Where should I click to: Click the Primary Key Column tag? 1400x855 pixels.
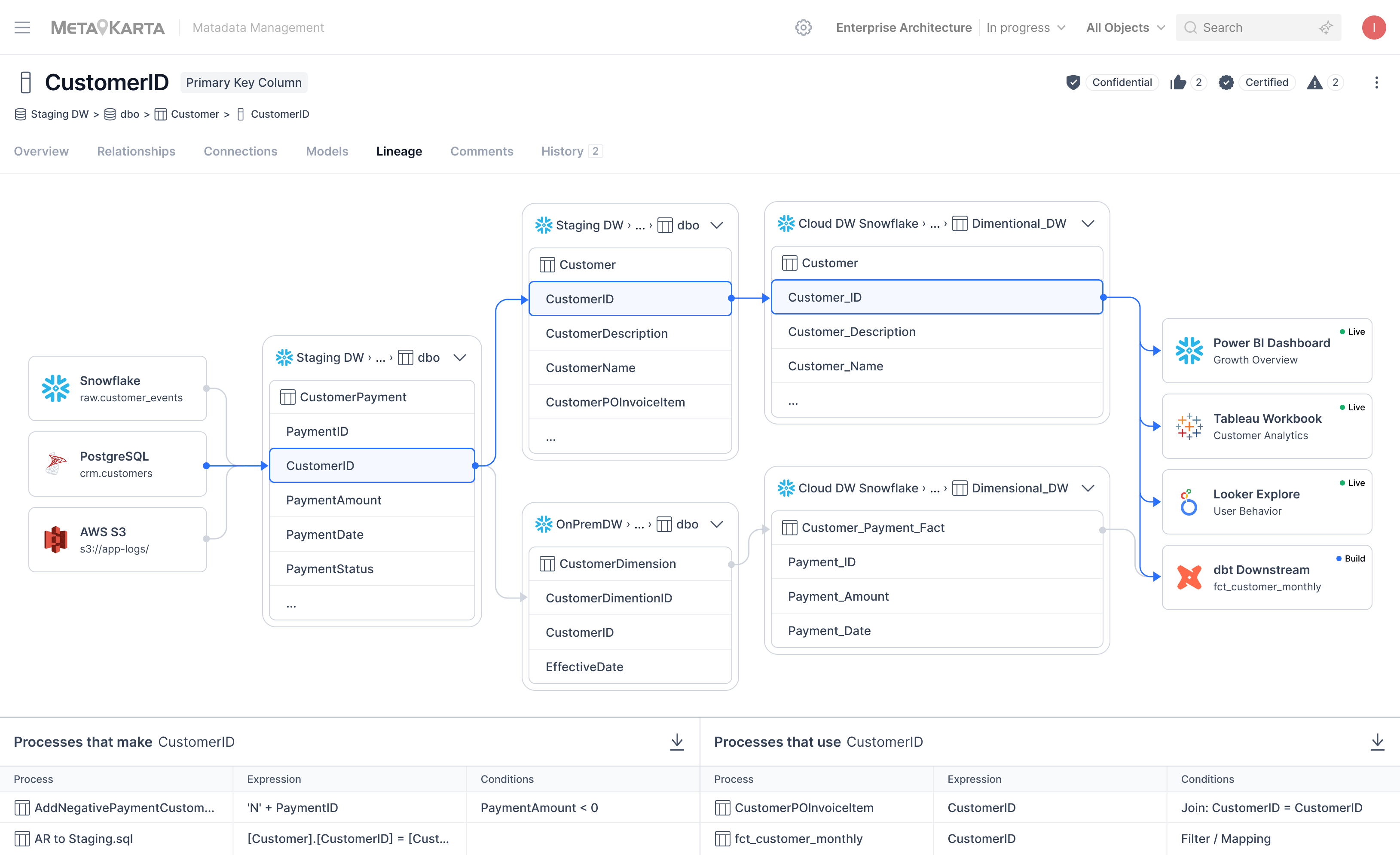(244, 82)
